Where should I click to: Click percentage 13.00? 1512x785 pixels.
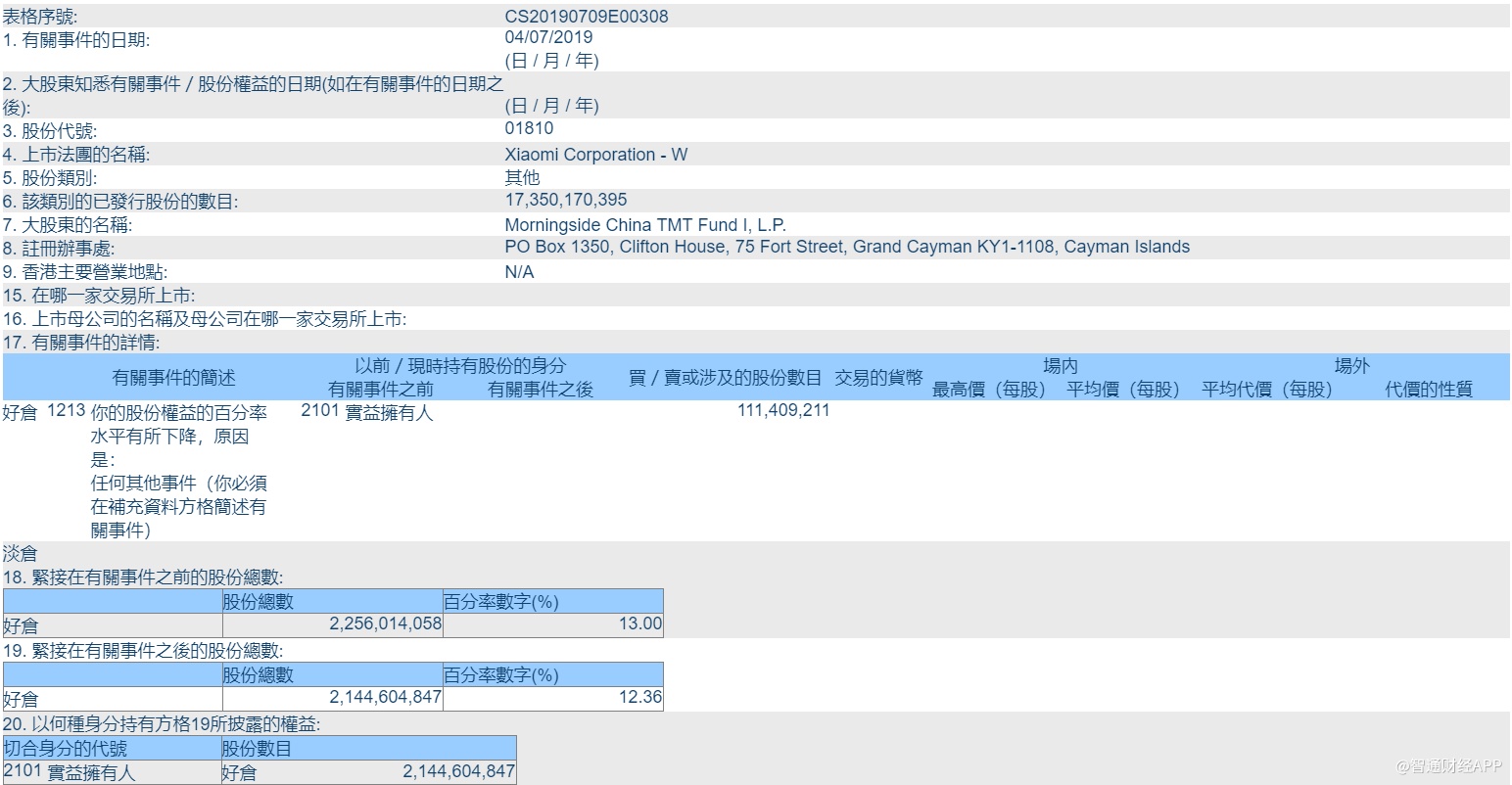coord(640,623)
